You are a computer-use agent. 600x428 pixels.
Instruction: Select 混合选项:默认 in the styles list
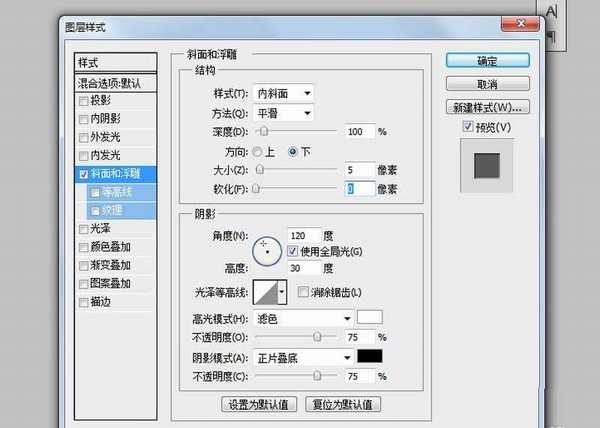coord(117,84)
